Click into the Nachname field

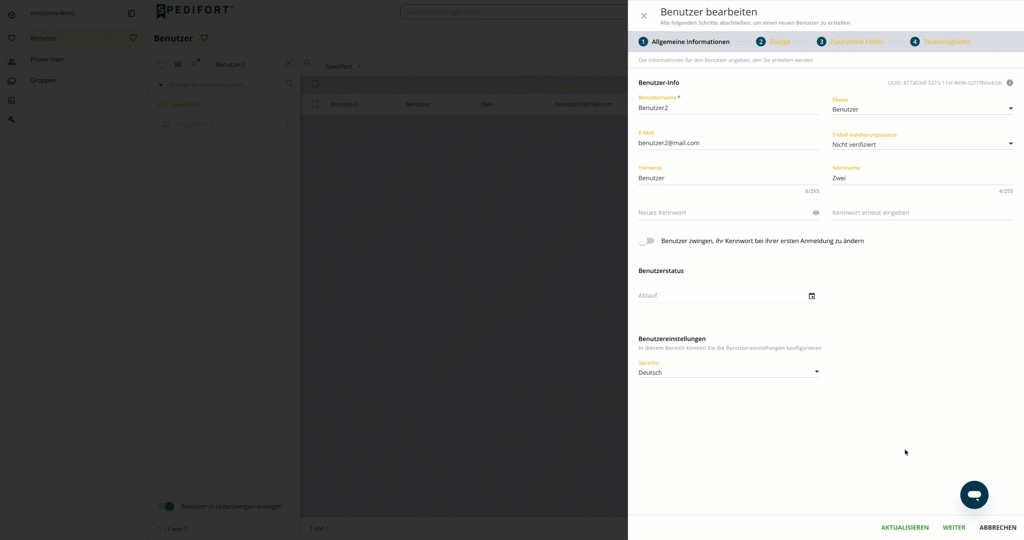[922, 178]
